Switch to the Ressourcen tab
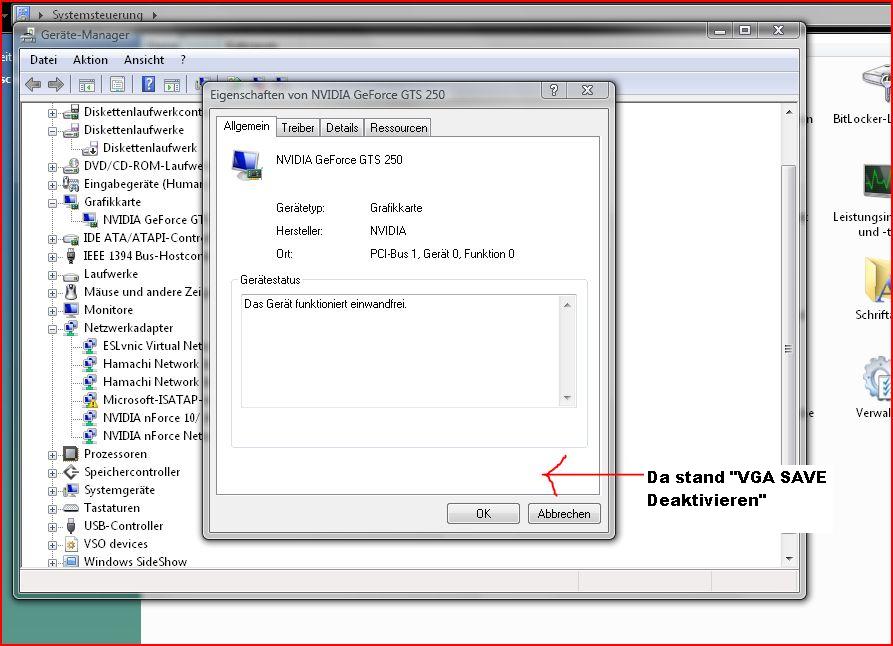This screenshot has width=893, height=646. click(398, 128)
